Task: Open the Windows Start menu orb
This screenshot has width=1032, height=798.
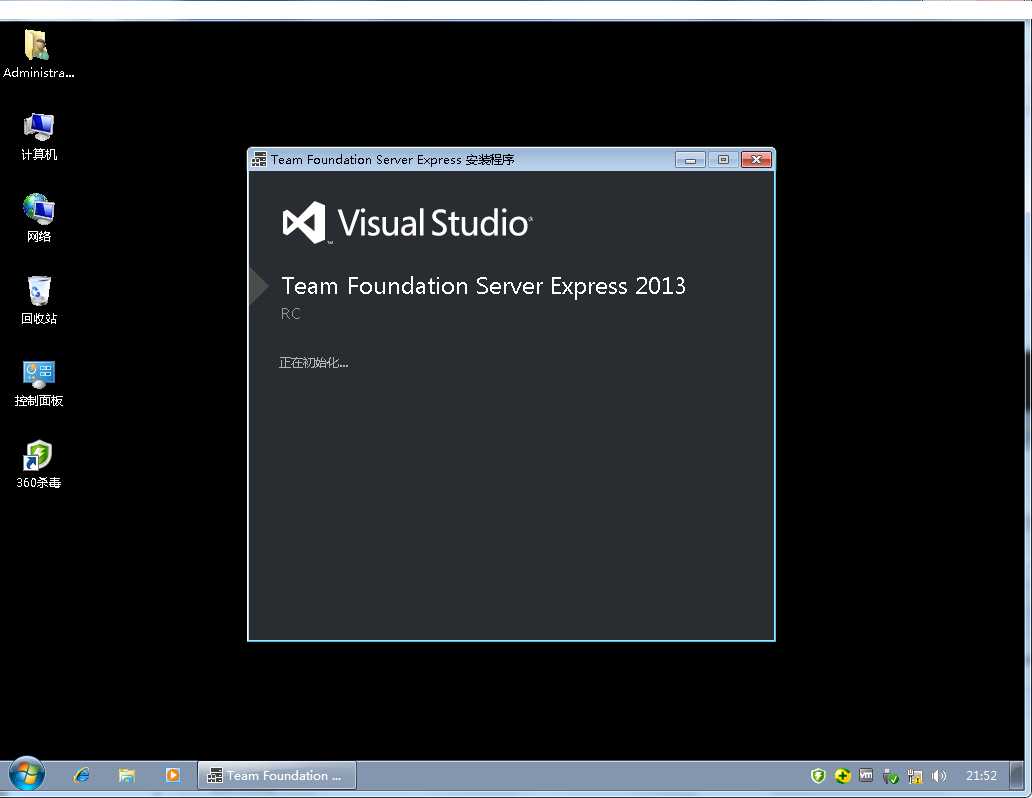Action: point(27,775)
